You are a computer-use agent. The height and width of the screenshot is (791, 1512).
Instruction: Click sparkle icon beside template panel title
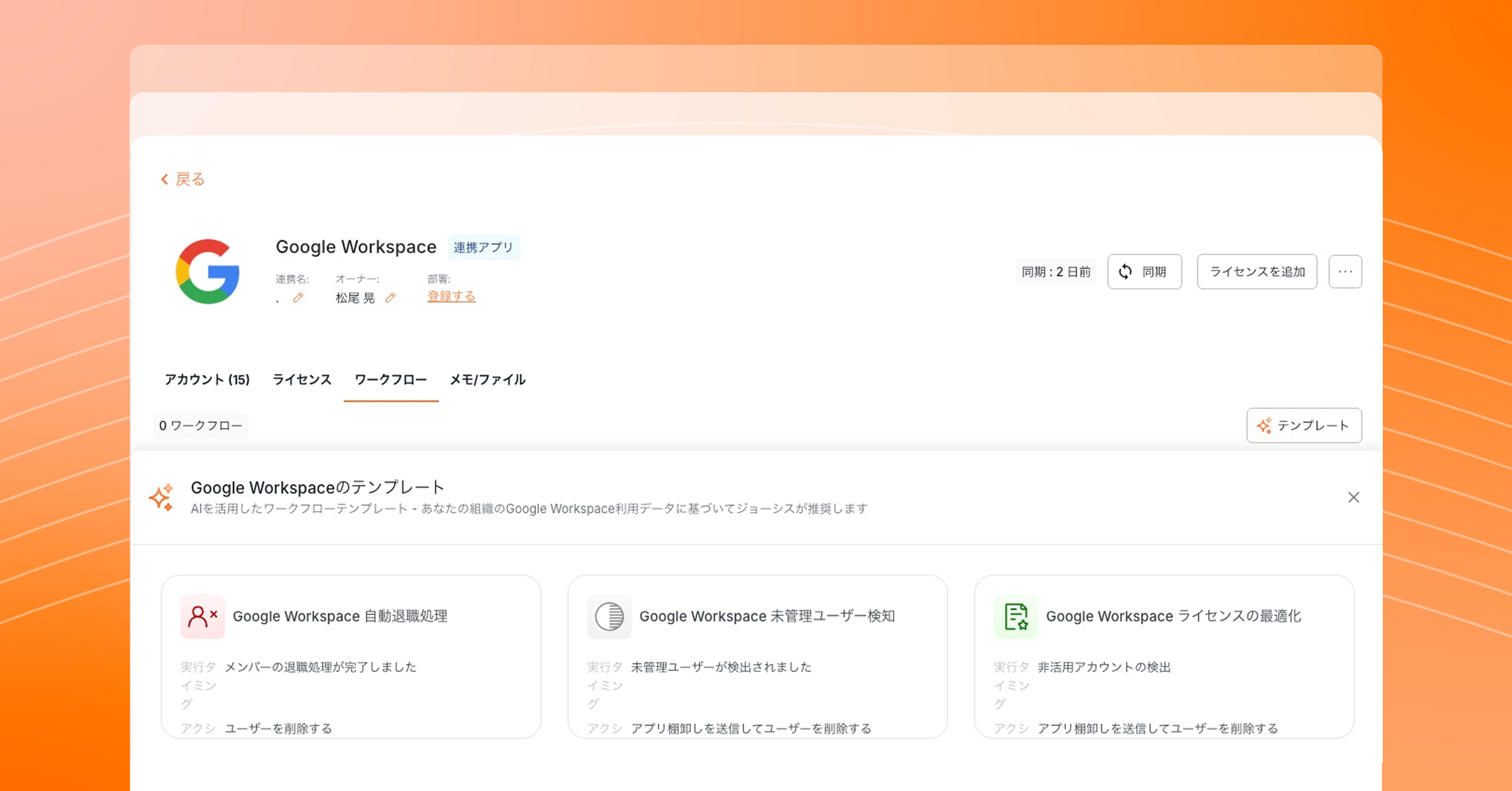coord(161,497)
